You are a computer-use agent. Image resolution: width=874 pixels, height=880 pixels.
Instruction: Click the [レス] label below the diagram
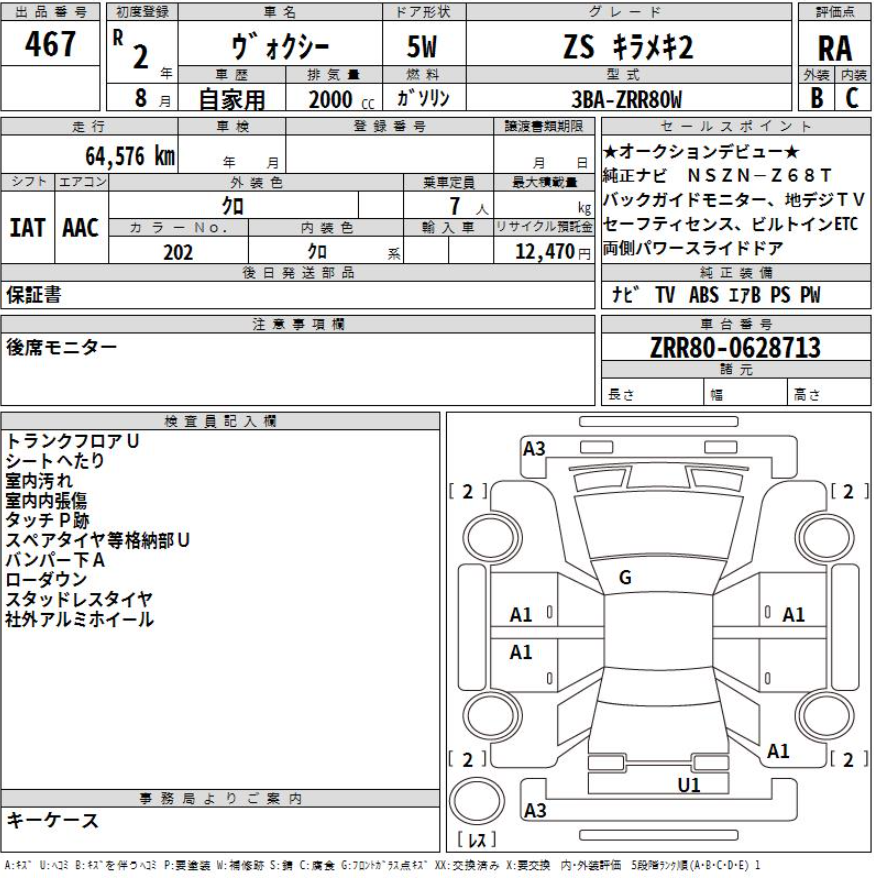tap(476, 839)
